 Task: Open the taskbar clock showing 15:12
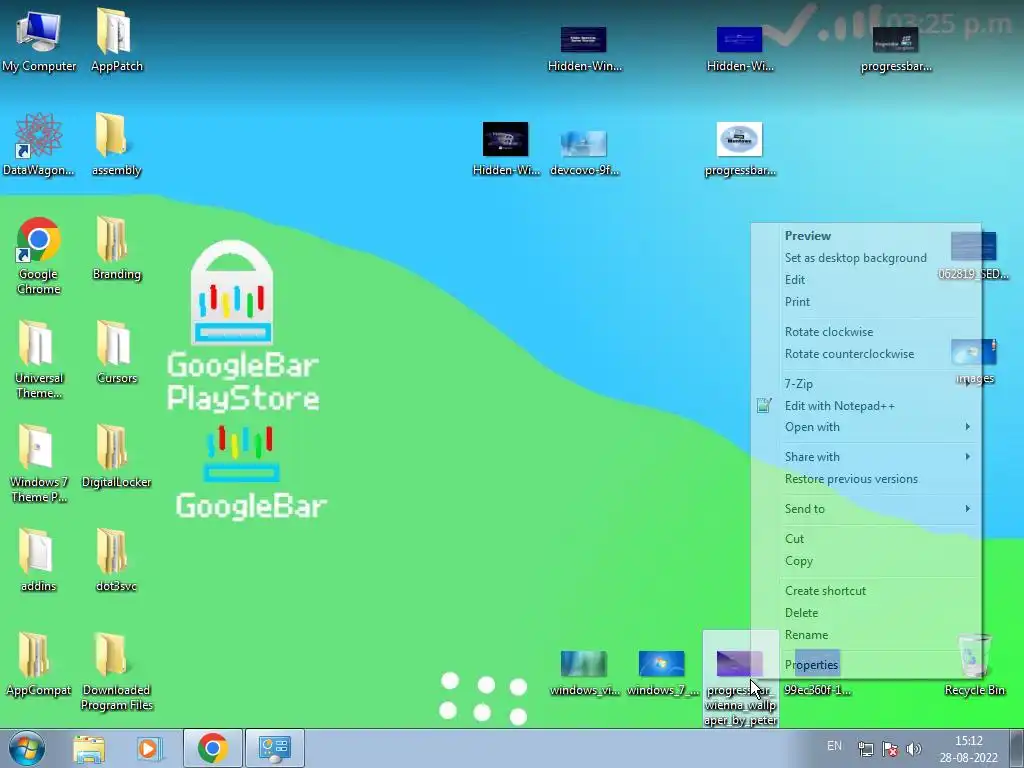(x=968, y=749)
